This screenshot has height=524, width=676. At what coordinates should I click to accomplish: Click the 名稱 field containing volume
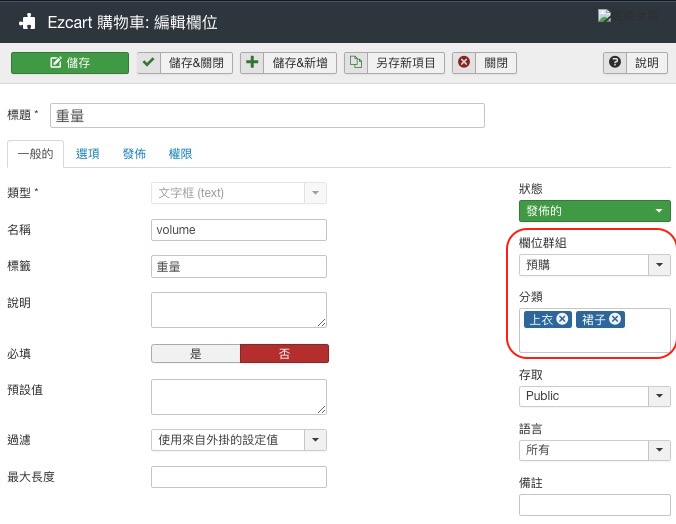[x=239, y=230]
